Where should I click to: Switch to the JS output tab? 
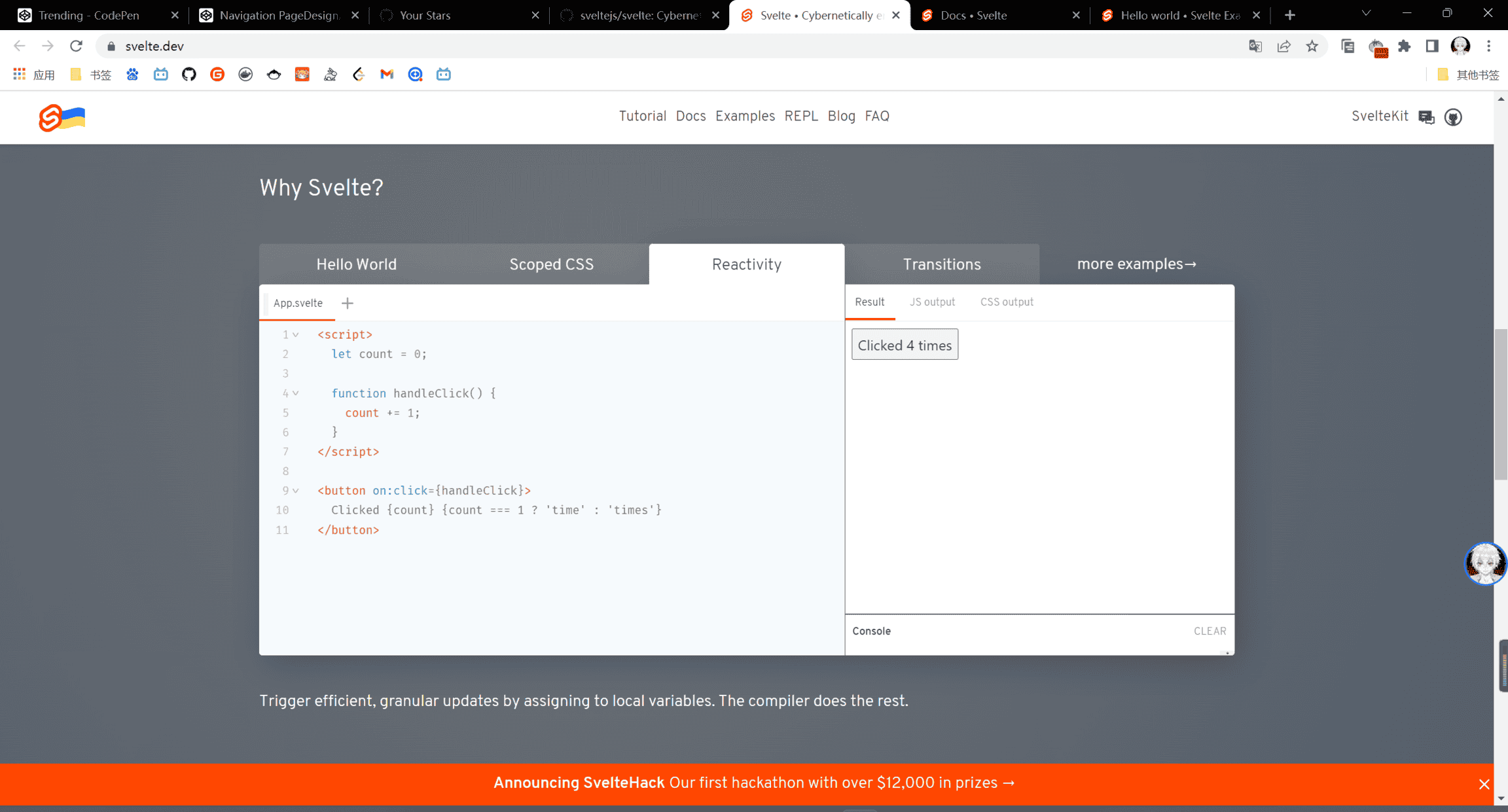tap(932, 302)
